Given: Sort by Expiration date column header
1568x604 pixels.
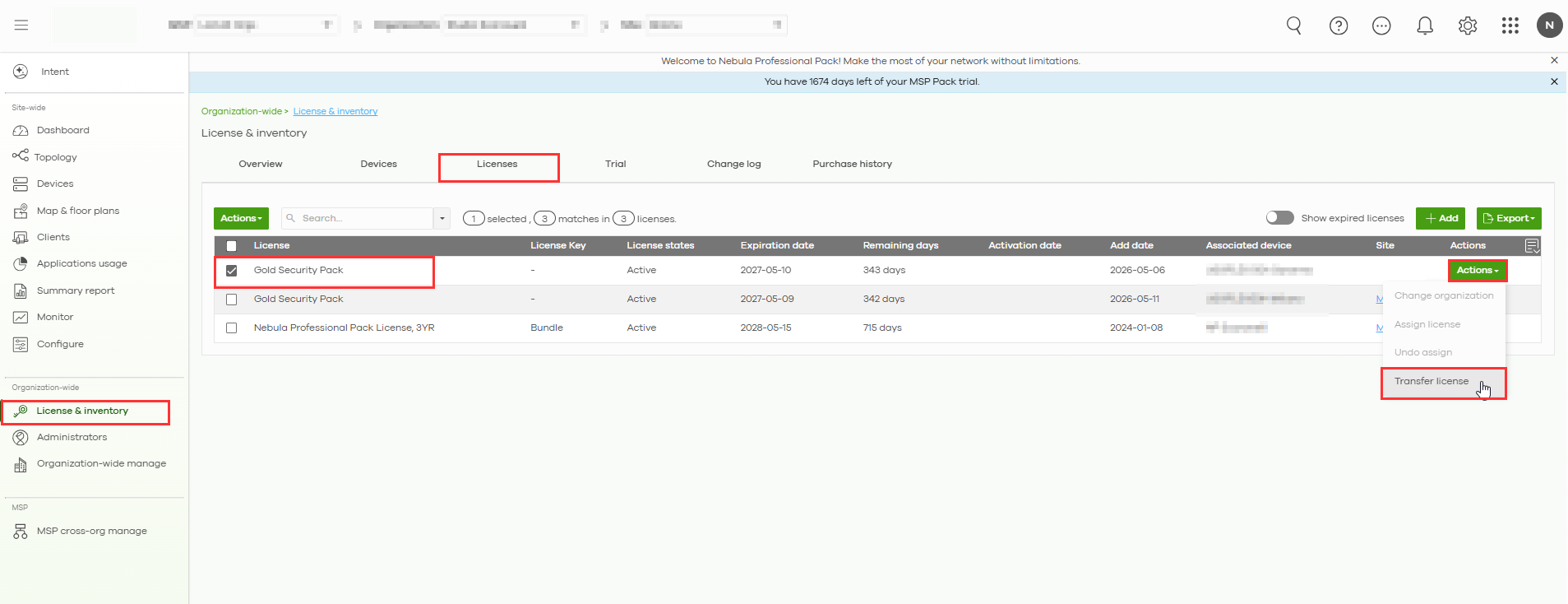Looking at the screenshot, I should tap(777, 245).
